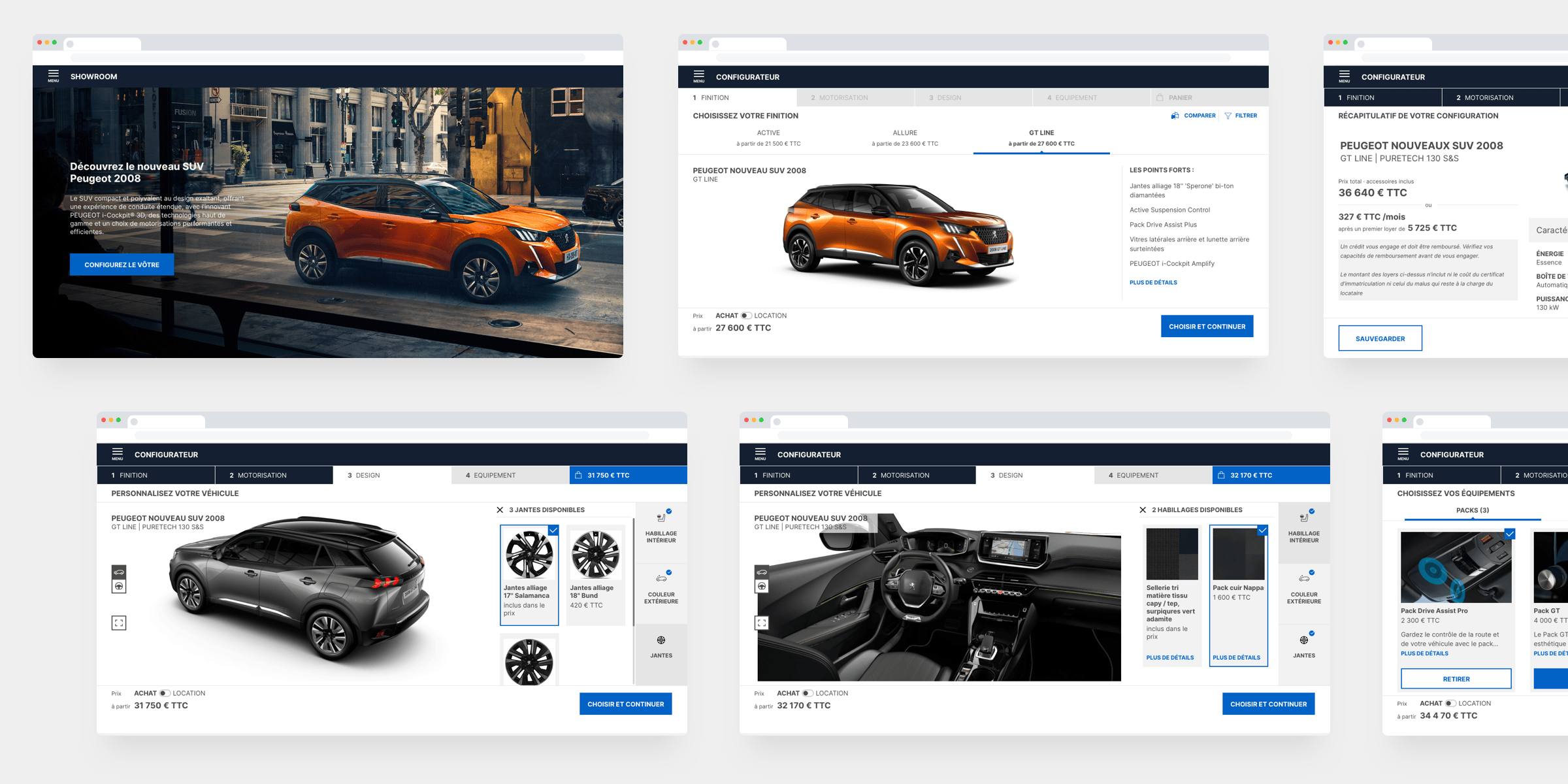Open the Panier tab

pos(1209,97)
